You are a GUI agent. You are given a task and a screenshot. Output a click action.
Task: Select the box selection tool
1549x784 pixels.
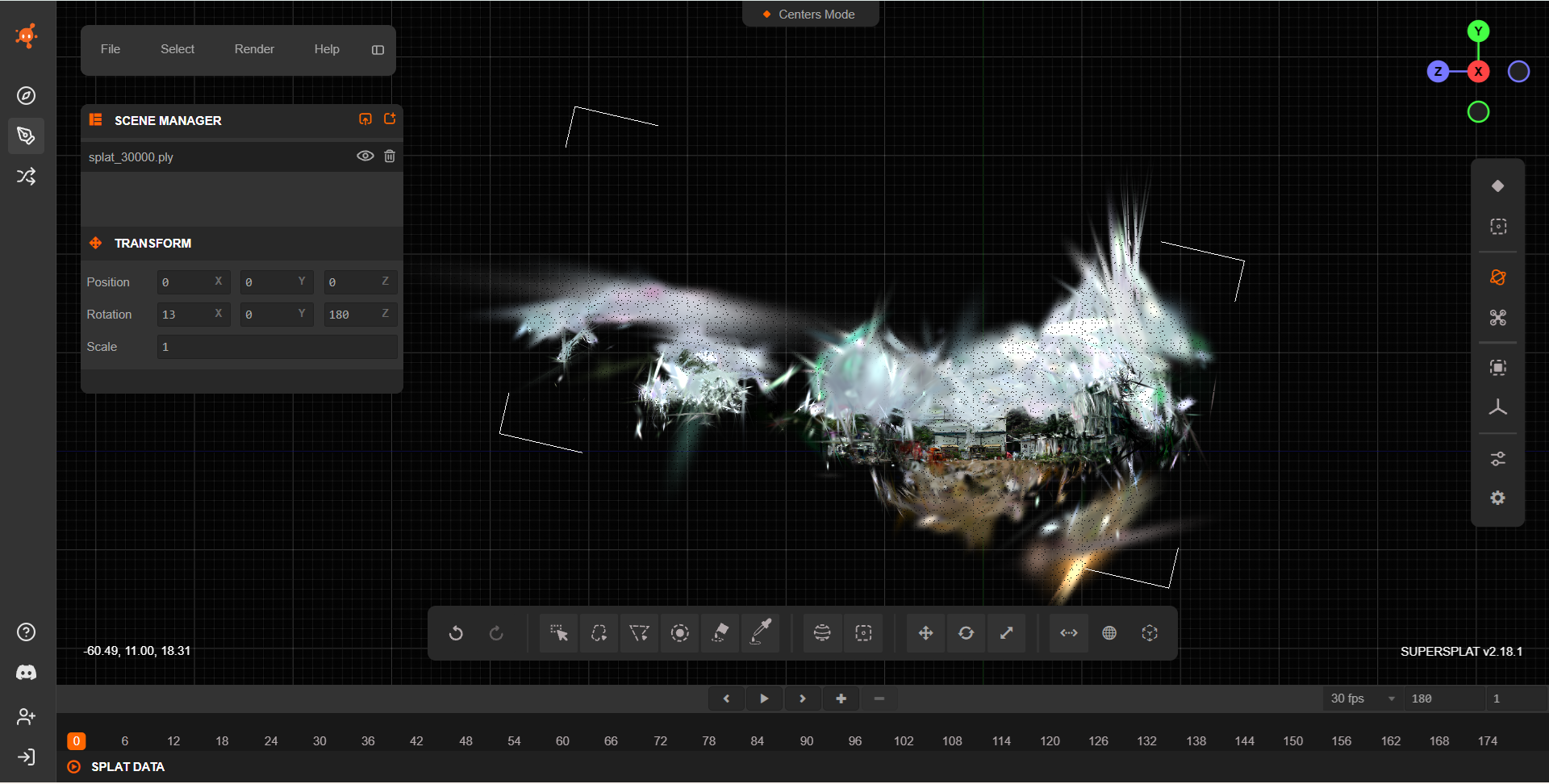click(x=863, y=633)
